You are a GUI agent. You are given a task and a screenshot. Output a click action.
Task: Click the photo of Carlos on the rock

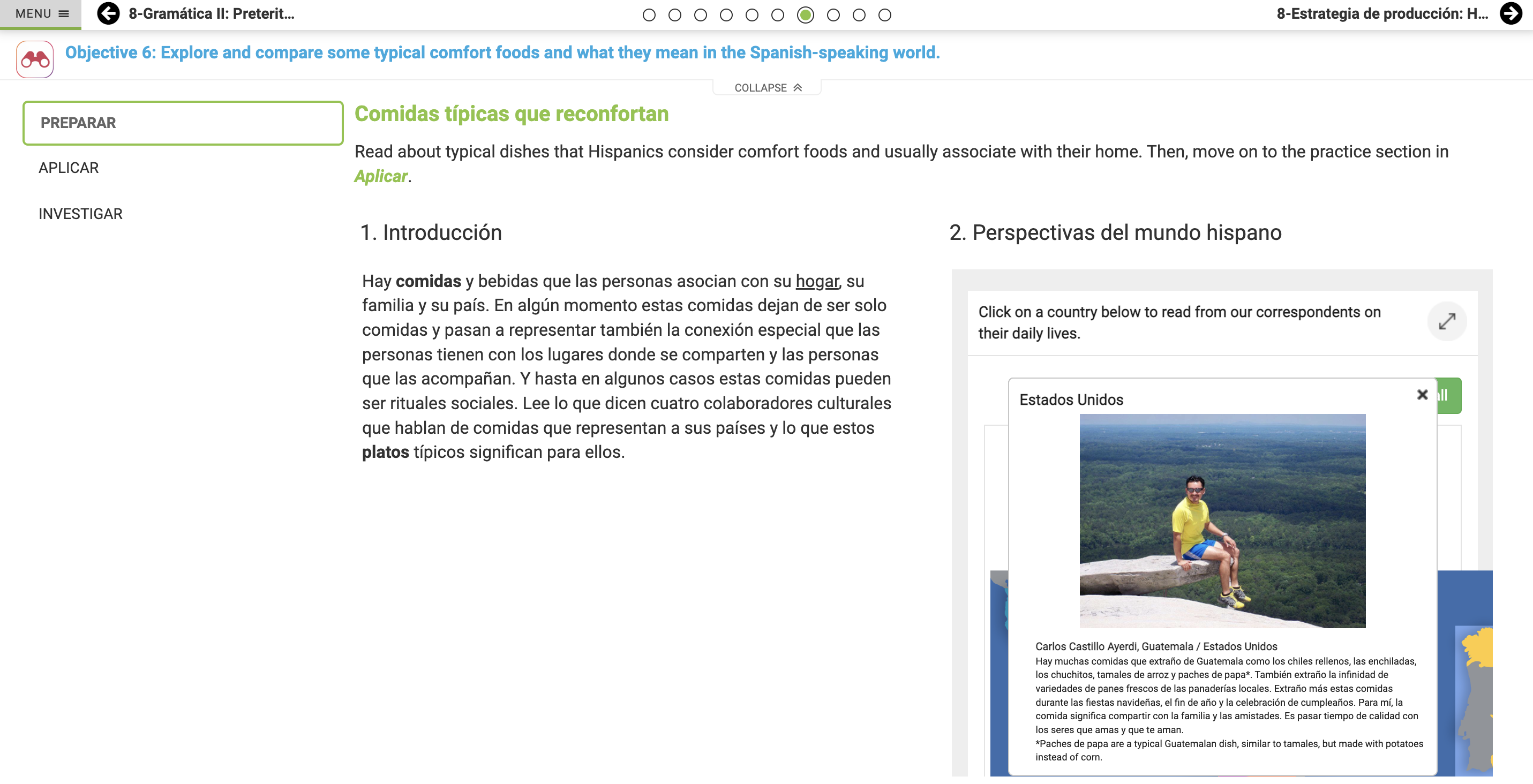click(1222, 521)
